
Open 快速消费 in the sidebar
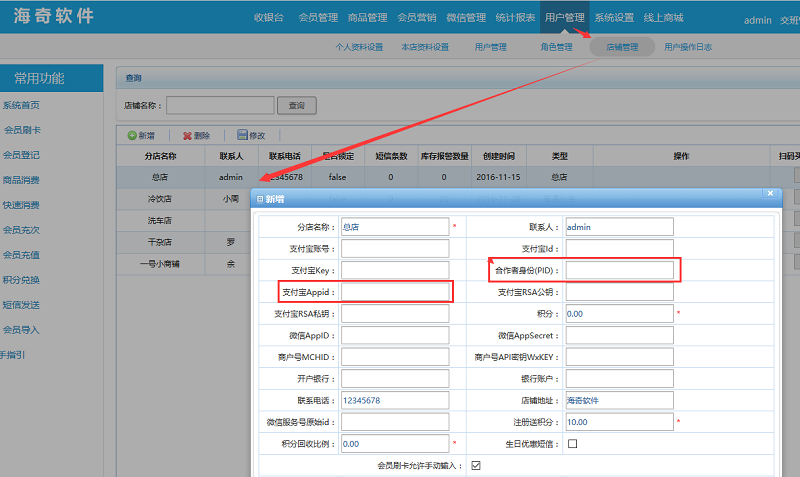point(21,205)
